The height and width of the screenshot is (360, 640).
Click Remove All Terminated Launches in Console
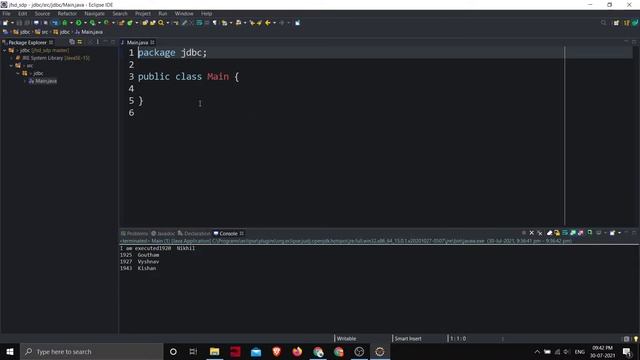click(x=540, y=233)
